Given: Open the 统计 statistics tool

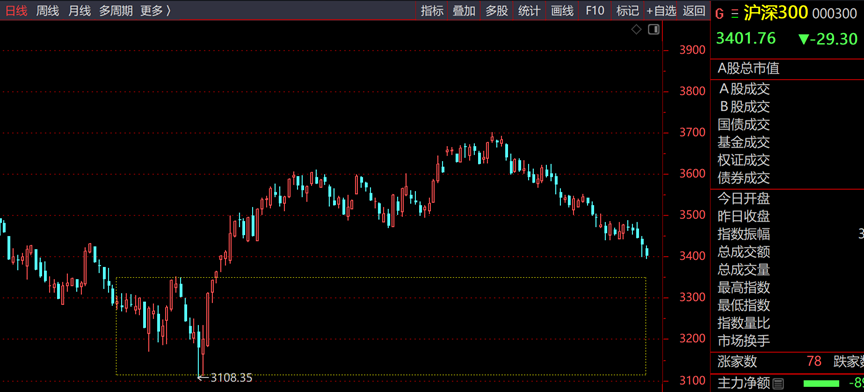Looking at the screenshot, I should (x=529, y=10).
